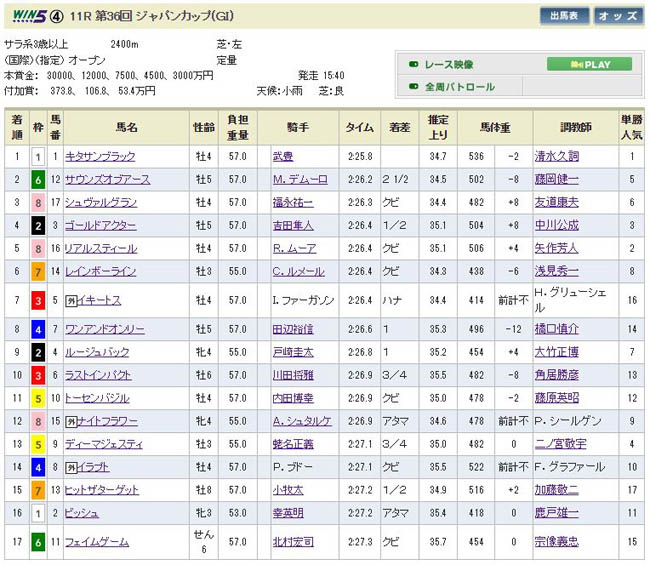Image resolution: width=650 pixels, height=565 pixels.
Task: Click the WIN5 logo icon
Action: (25, 15)
